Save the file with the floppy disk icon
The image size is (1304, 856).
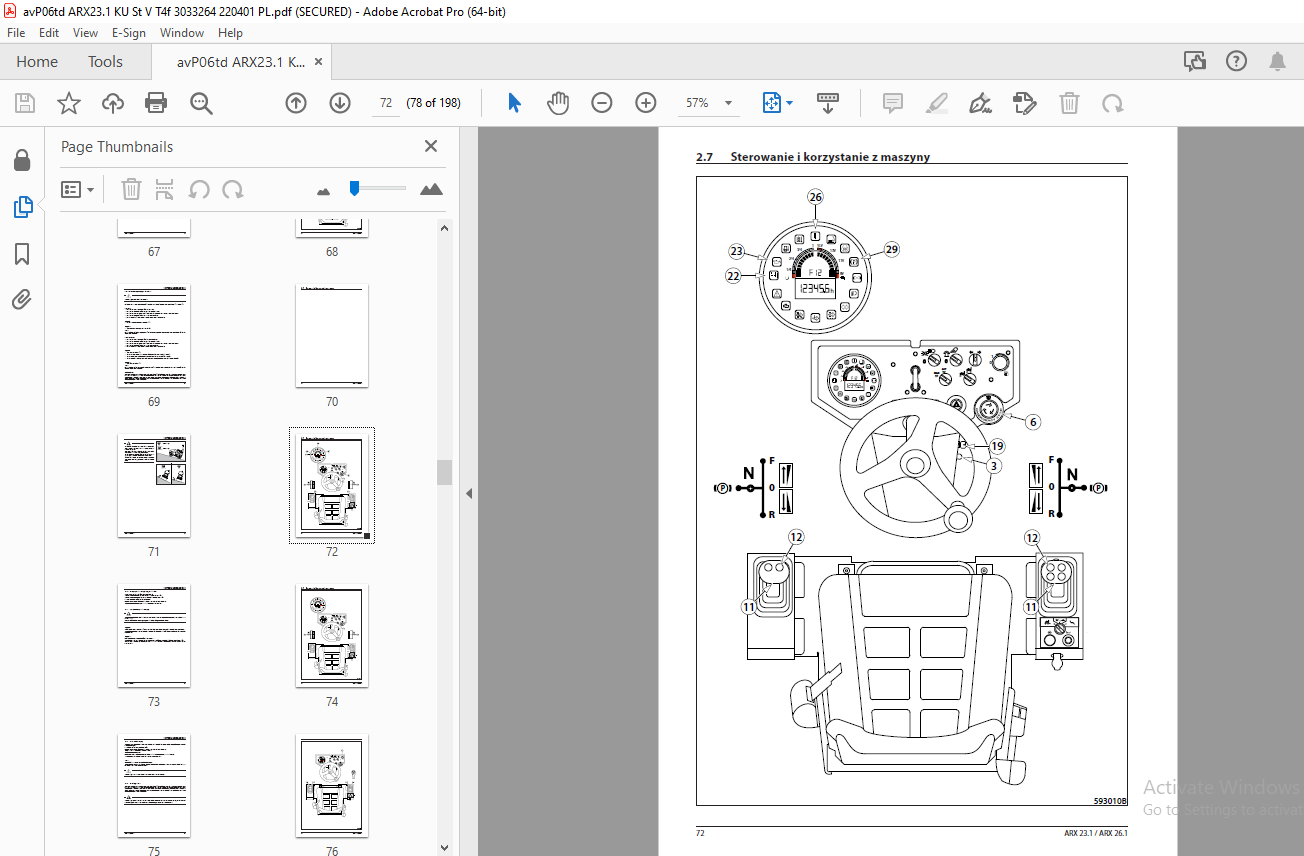coord(25,103)
